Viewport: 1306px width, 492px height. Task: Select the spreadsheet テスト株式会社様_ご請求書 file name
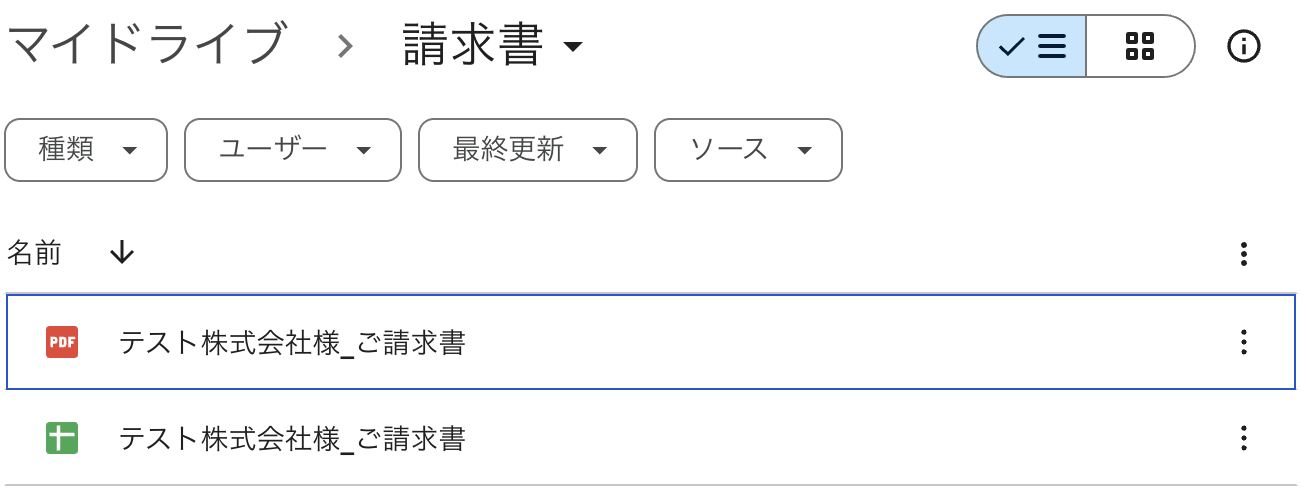click(292, 438)
